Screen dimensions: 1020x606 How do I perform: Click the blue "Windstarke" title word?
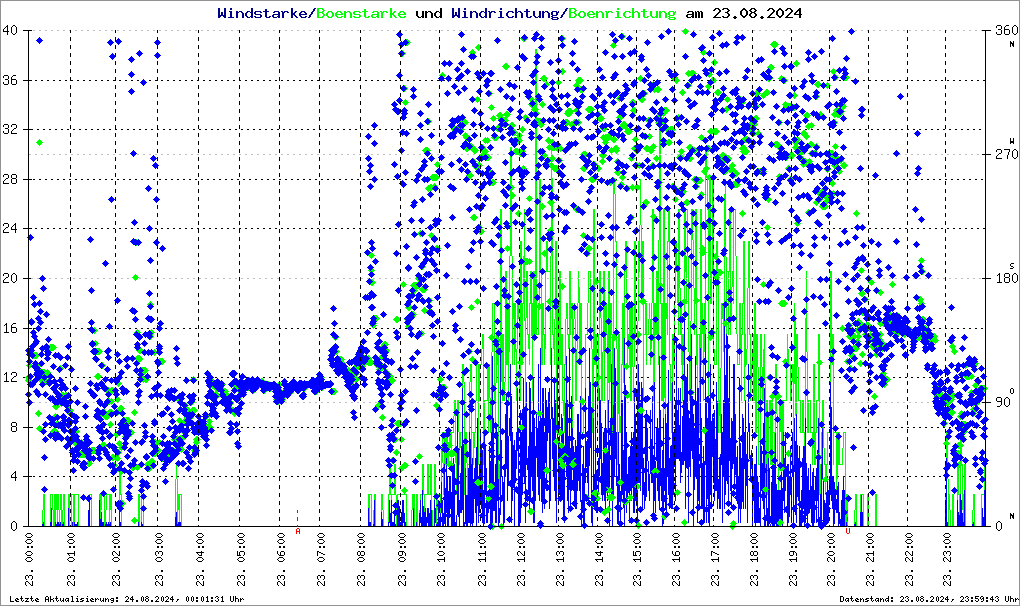[x=262, y=13]
